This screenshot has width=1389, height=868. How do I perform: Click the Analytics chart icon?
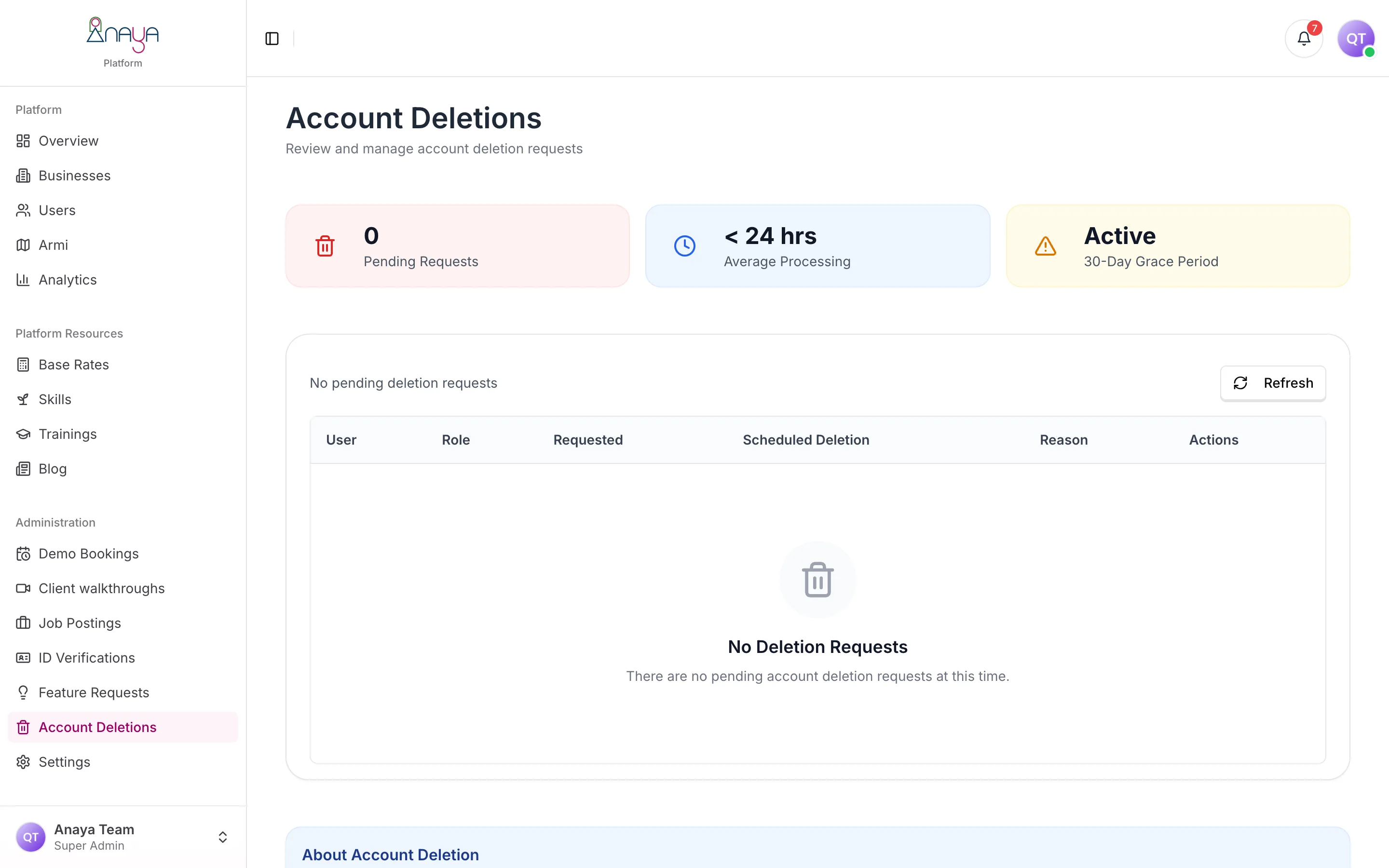(23, 280)
